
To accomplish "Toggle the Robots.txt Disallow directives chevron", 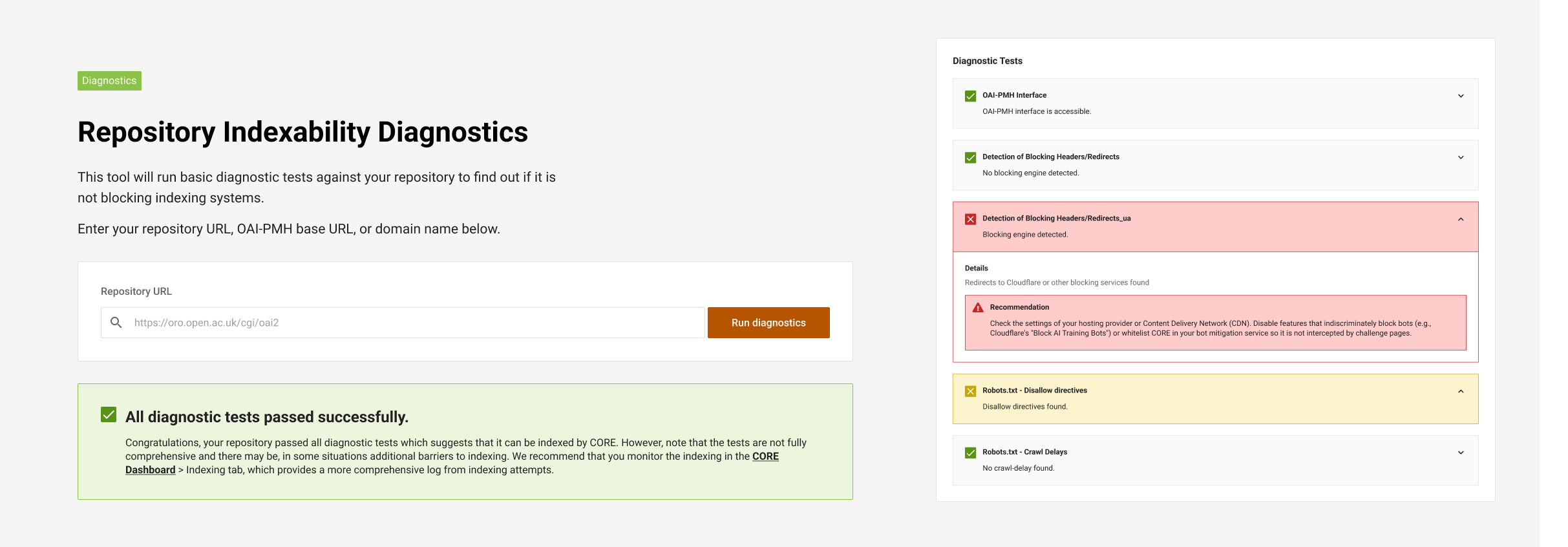I will pos(1461,391).
